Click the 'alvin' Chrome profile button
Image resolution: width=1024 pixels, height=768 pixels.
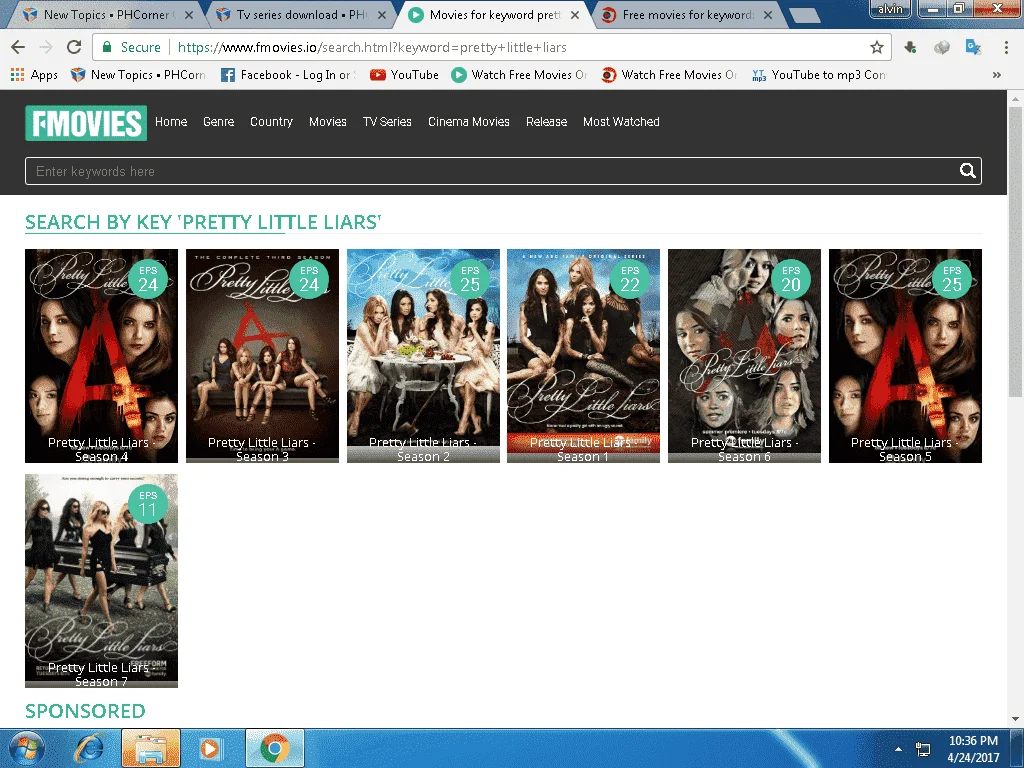889,8
